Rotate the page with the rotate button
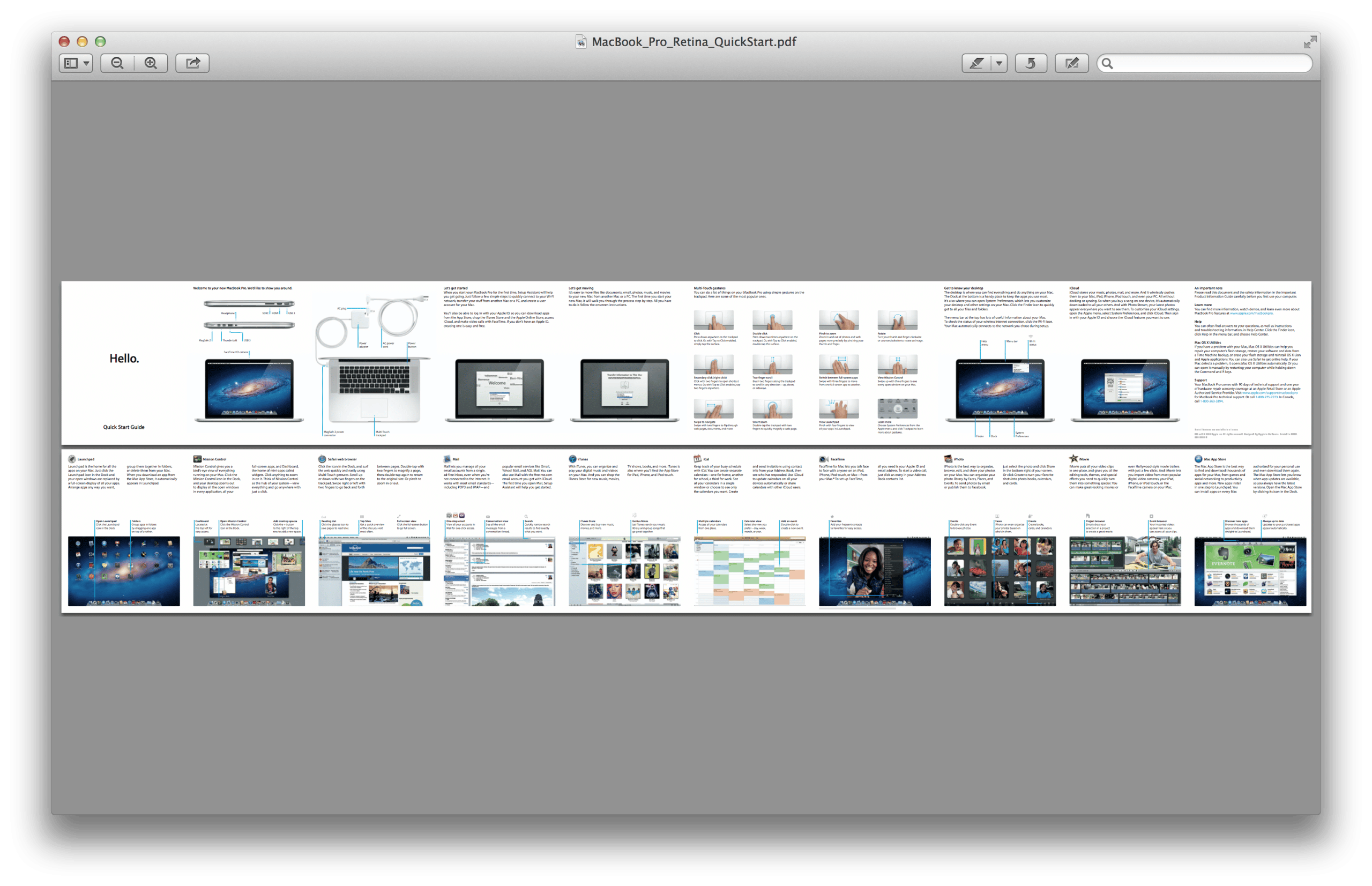The image size is (1372, 886). pyautogui.click(x=1031, y=63)
